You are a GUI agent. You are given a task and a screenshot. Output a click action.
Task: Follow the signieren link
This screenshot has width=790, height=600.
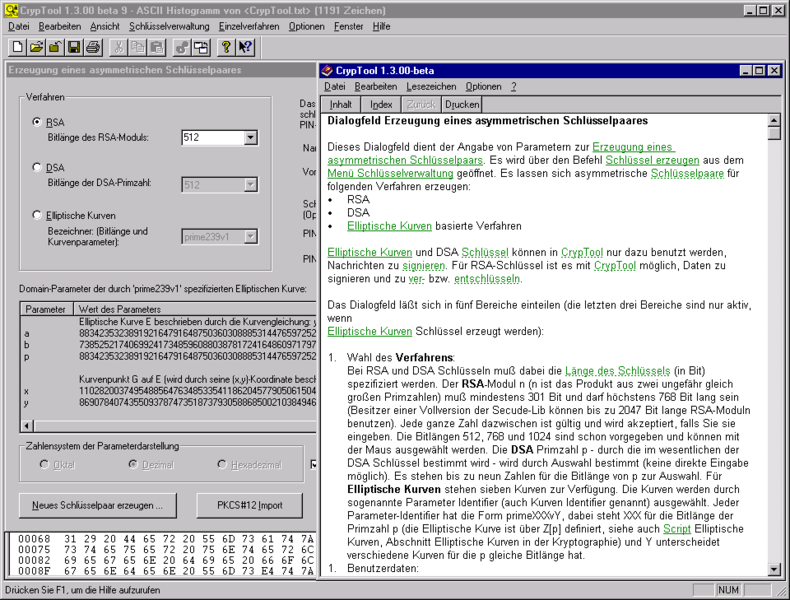click(424, 265)
